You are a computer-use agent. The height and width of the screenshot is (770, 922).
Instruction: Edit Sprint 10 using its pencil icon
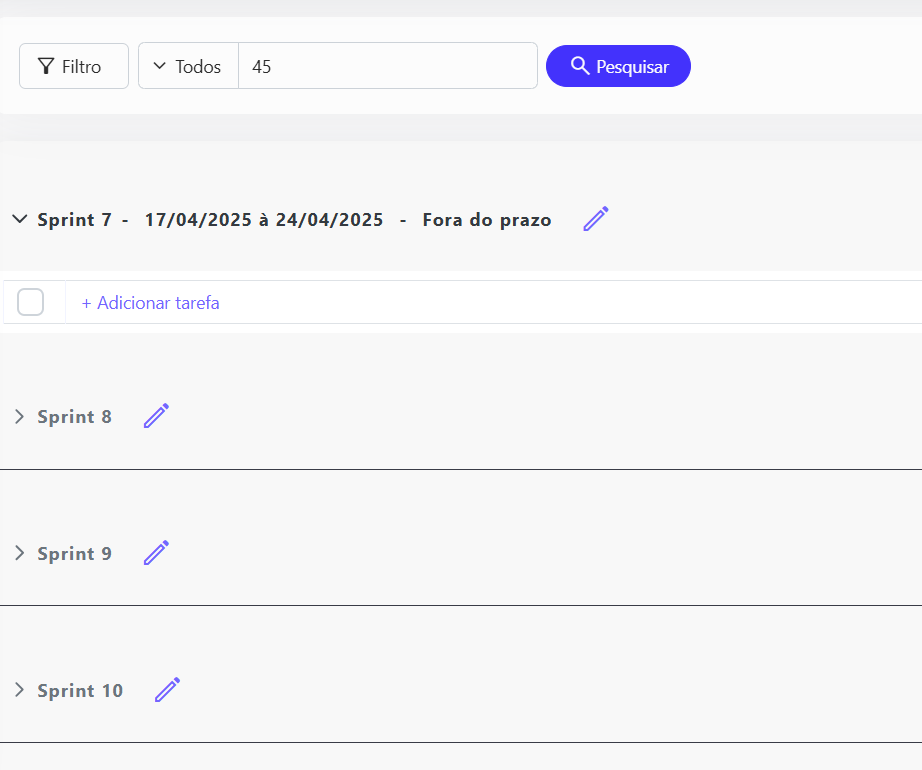tap(167, 690)
